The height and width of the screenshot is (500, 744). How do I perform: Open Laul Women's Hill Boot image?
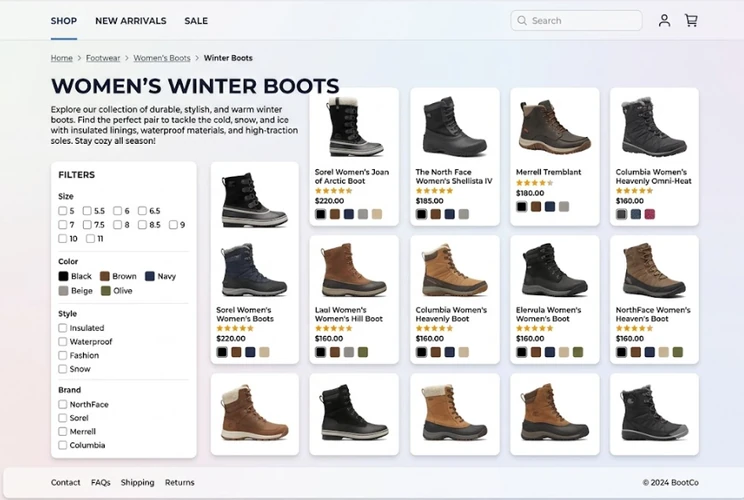point(354,269)
